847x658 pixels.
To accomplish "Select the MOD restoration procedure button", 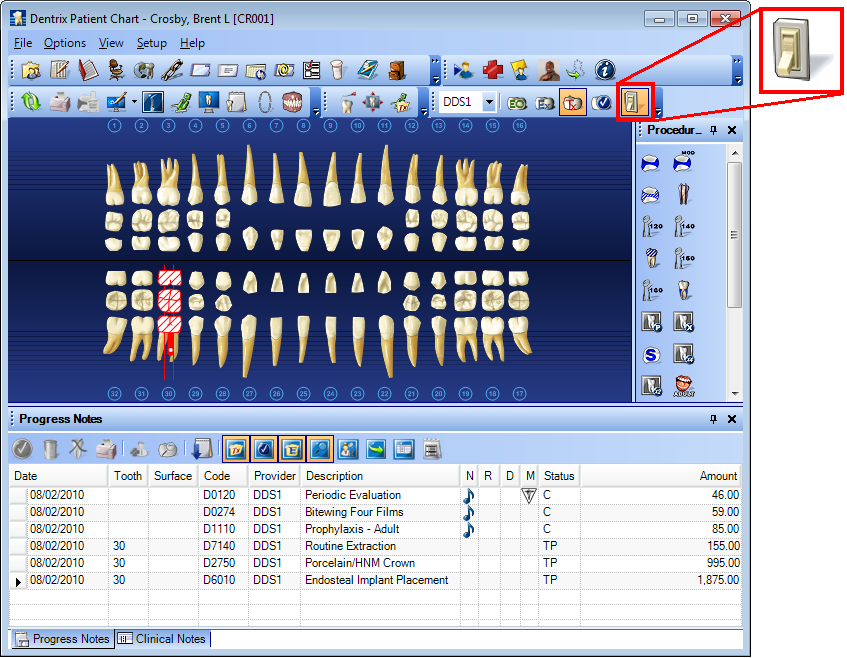I will [x=684, y=162].
